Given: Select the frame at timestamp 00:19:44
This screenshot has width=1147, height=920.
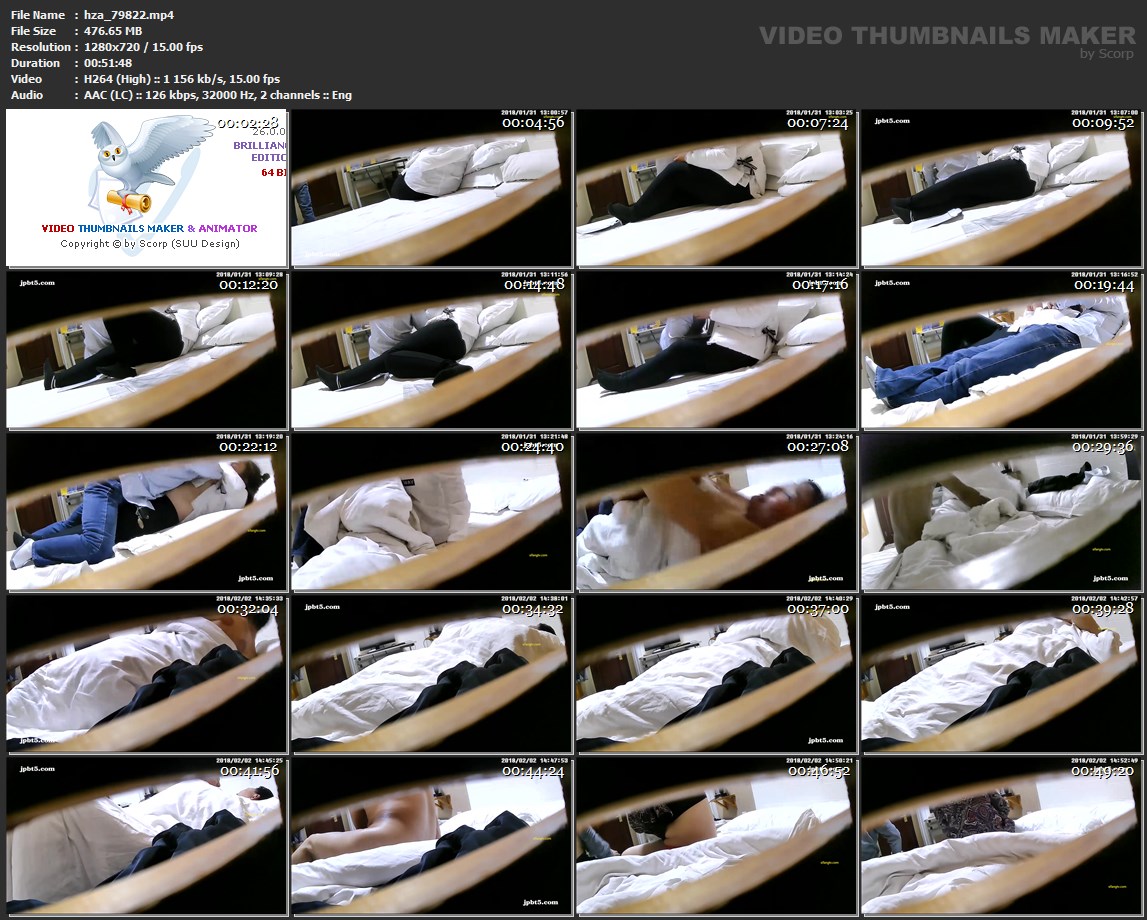Looking at the screenshot, I should [1001, 350].
